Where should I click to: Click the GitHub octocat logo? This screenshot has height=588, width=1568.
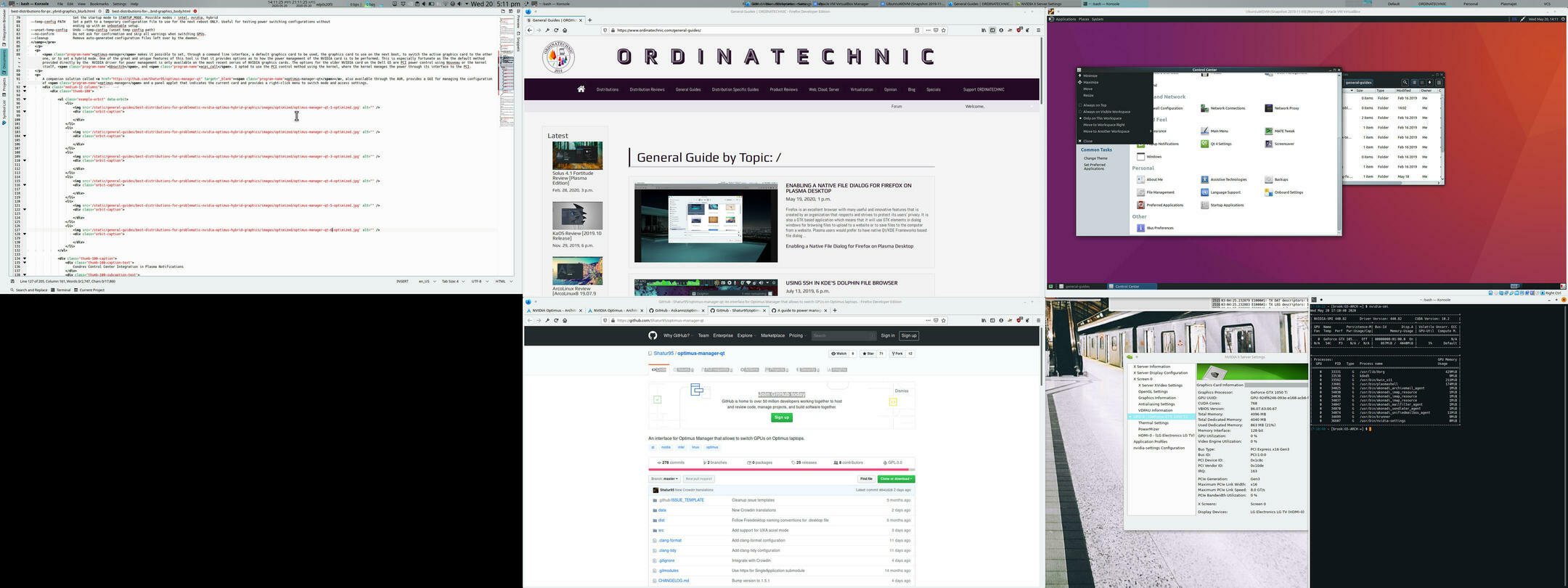[x=653, y=335]
